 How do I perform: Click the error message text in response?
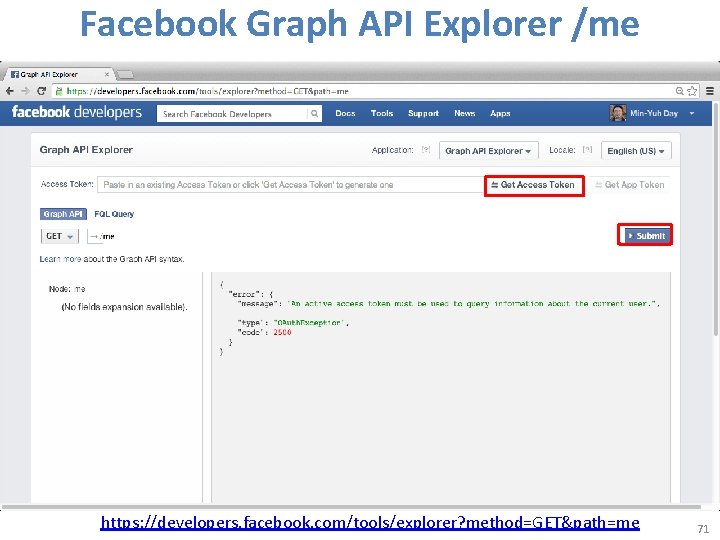[x=472, y=304]
